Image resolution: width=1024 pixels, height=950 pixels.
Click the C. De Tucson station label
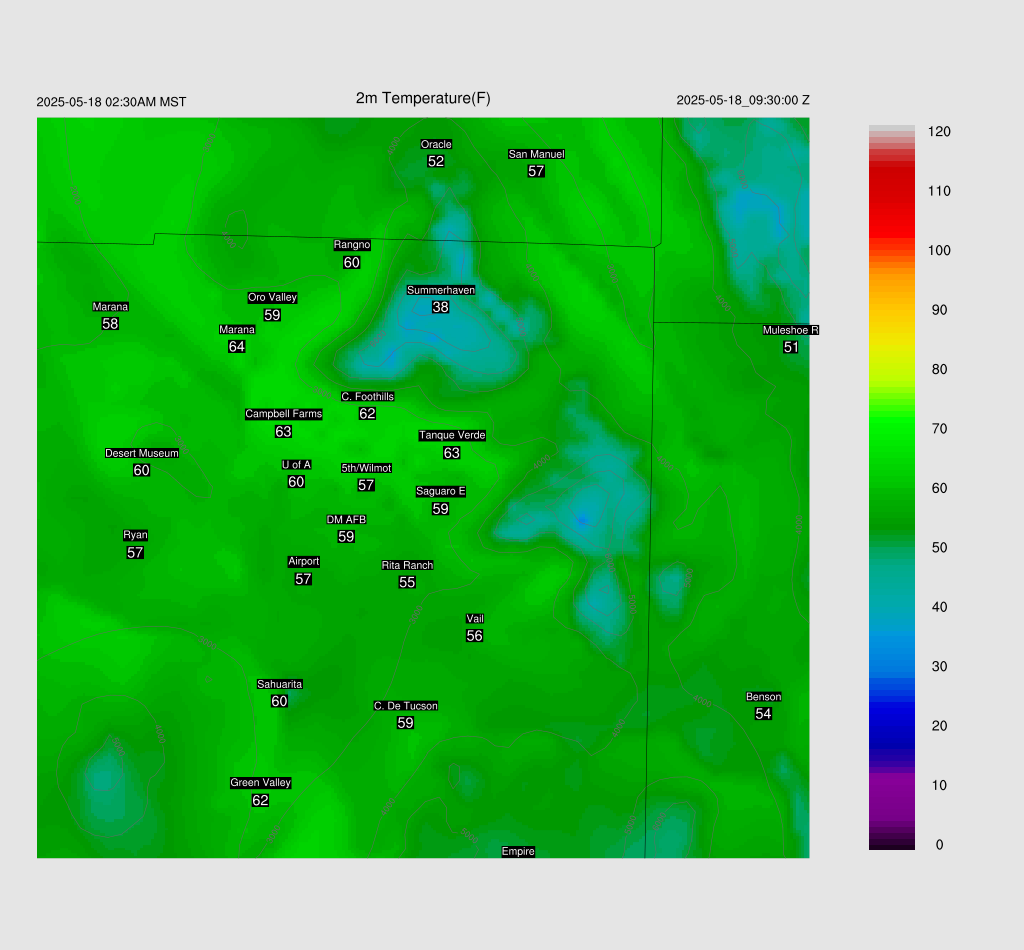(406, 706)
